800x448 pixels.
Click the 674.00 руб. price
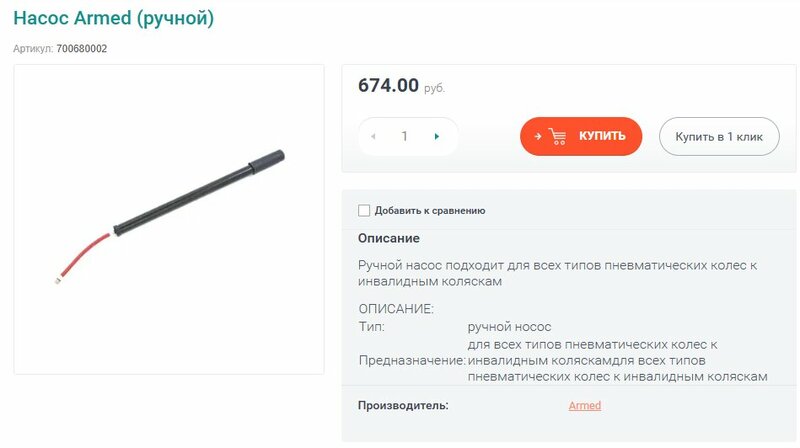tap(402, 86)
